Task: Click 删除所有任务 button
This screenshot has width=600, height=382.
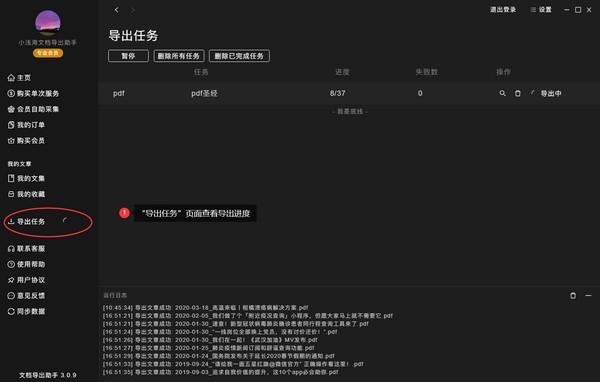Action: (x=179, y=56)
